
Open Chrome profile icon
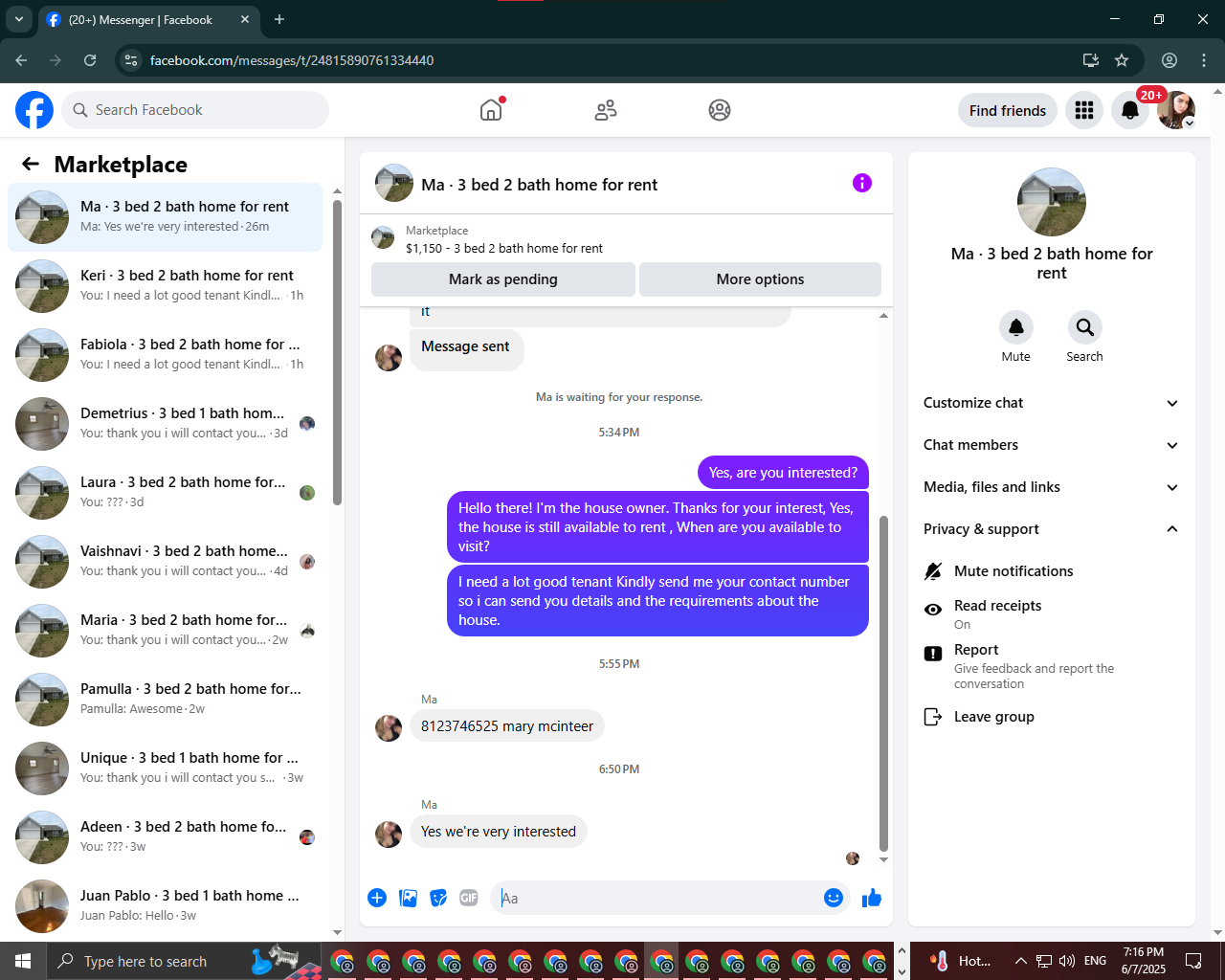tap(1169, 60)
